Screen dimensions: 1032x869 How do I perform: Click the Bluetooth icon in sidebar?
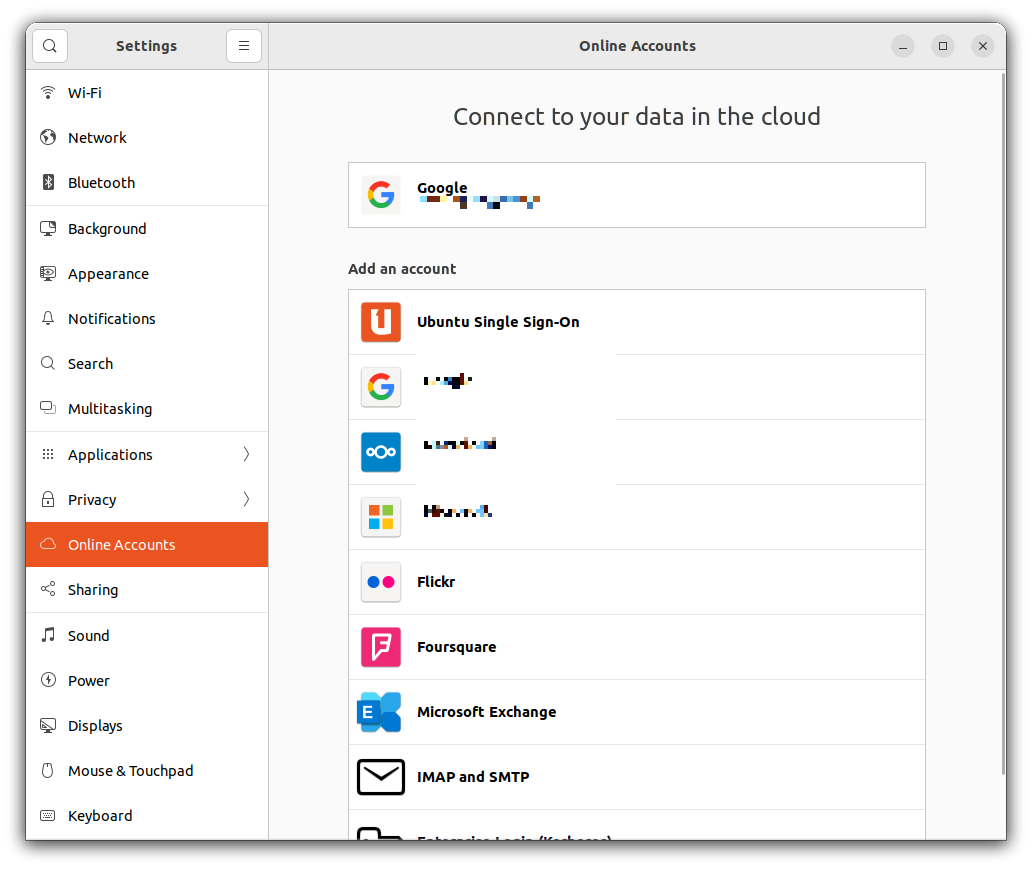click(x=48, y=182)
